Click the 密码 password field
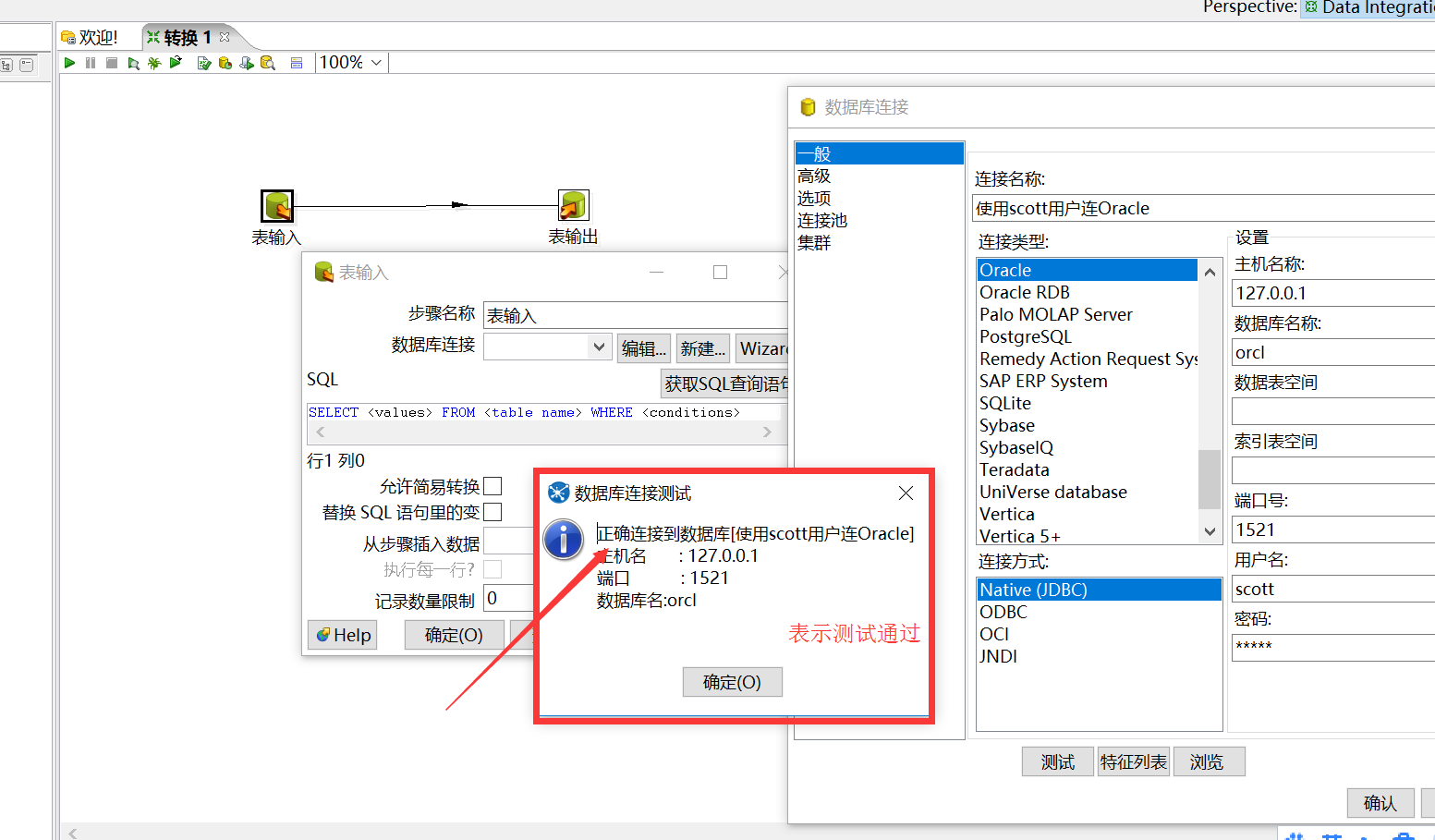The image size is (1435, 840). tap(1333, 647)
